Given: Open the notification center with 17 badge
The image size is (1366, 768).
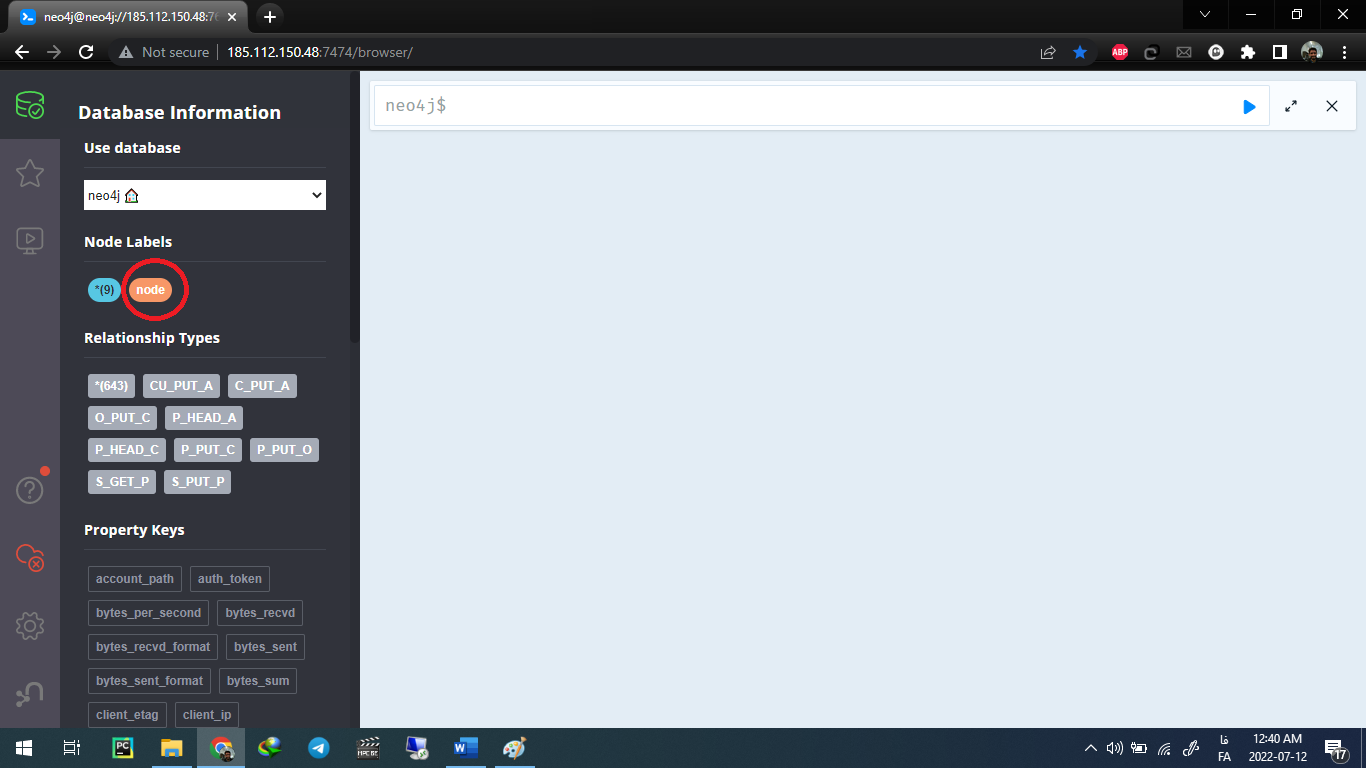Looking at the screenshot, I should (1335, 748).
